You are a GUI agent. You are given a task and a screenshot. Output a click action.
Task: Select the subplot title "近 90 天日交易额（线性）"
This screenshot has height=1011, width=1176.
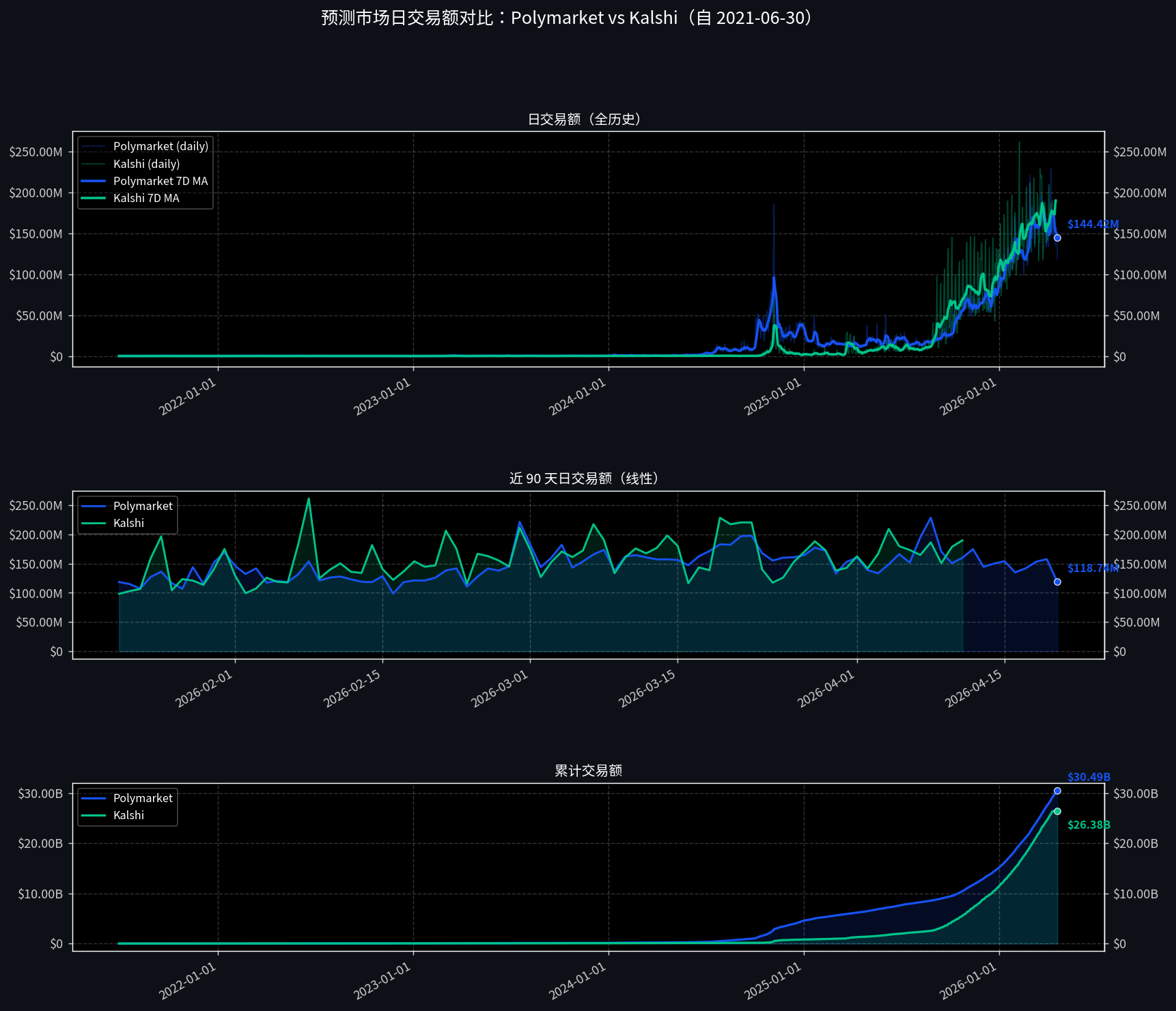tap(588, 479)
